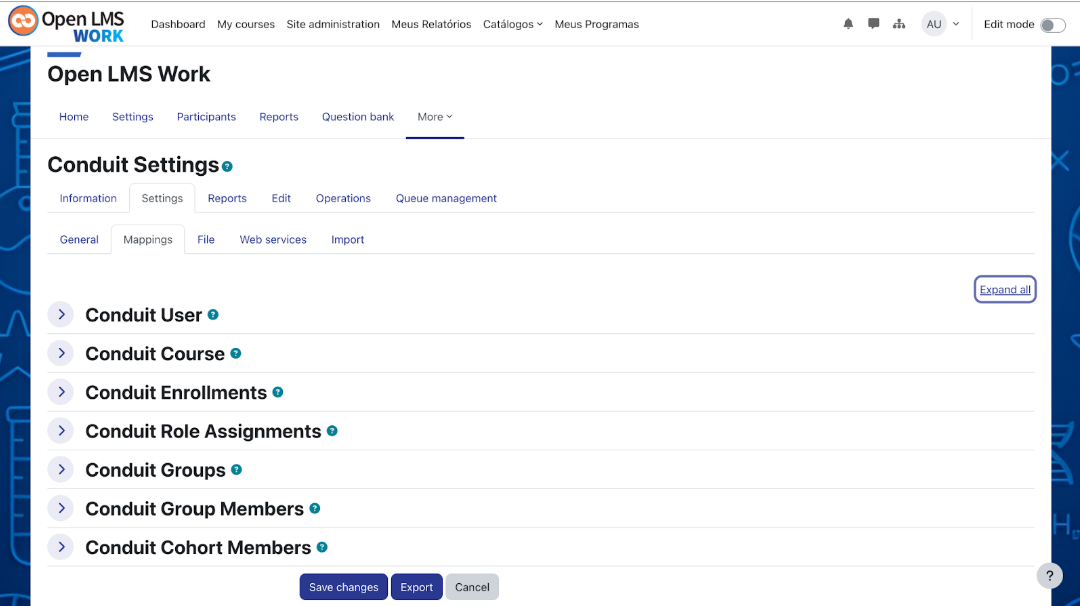Screen dimensions: 1080x606
Task: Click help icon beside Conduit User
Action: 213,315
